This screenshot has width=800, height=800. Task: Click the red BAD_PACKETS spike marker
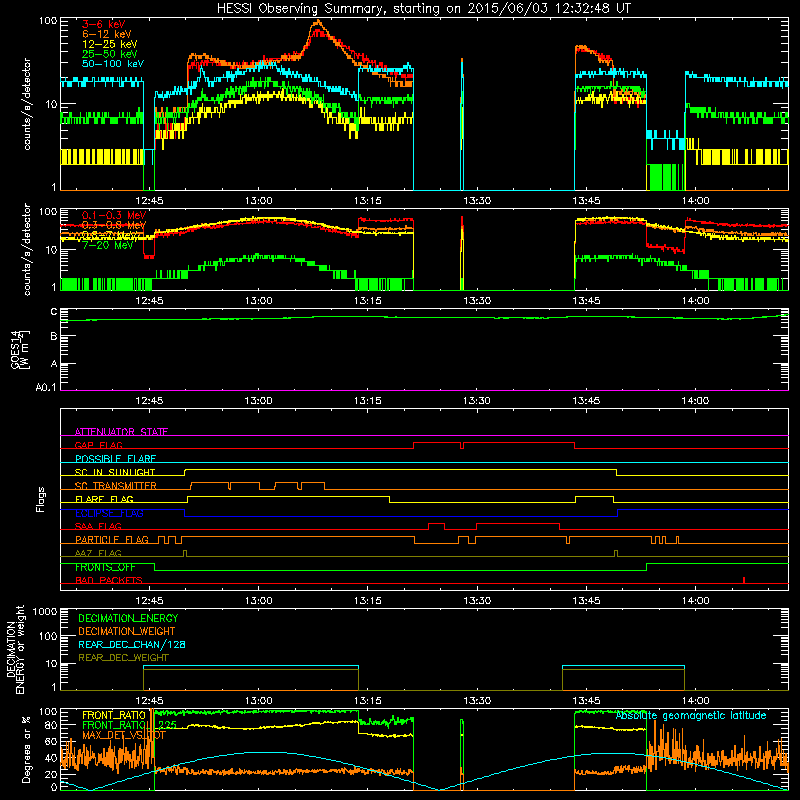tap(744, 580)
